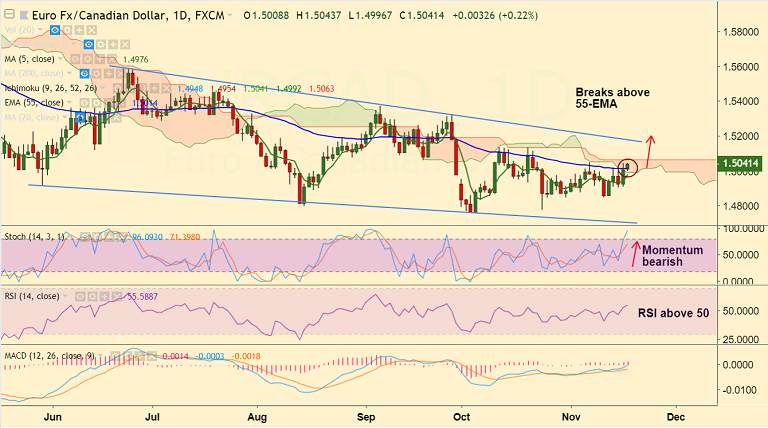Click the current price label 1.50414 on the axis
The width and height of the screenshot is (768, 428).
coord(740,163)
